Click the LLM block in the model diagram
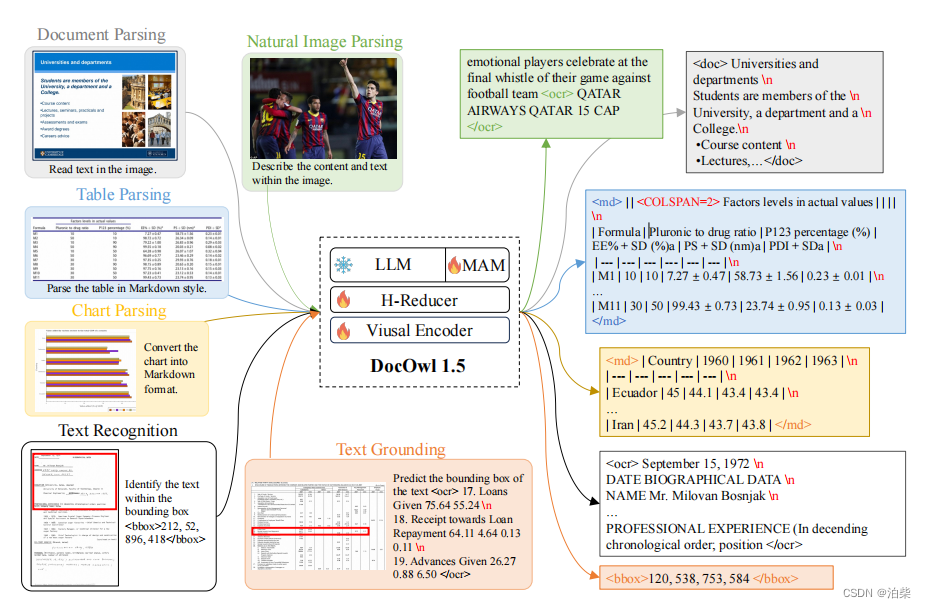The image size is (926, 608). pos(394,263)
